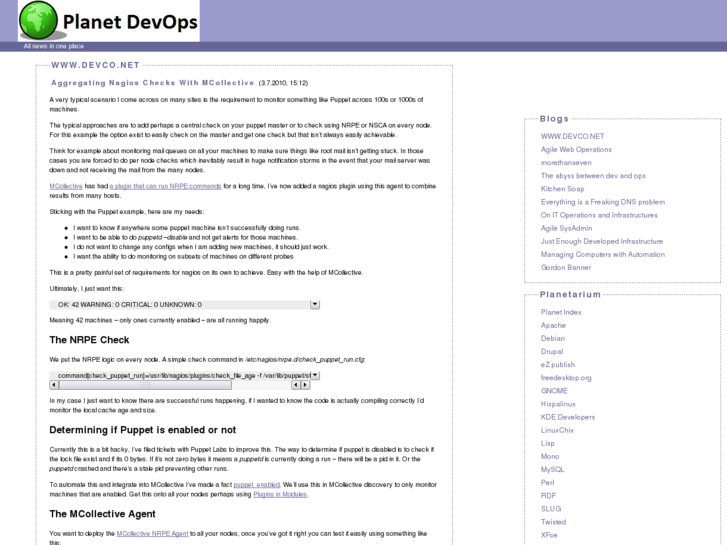Open the Mono planet link
The height and width of the screenshot is (545, 727).
coord(550,456)
